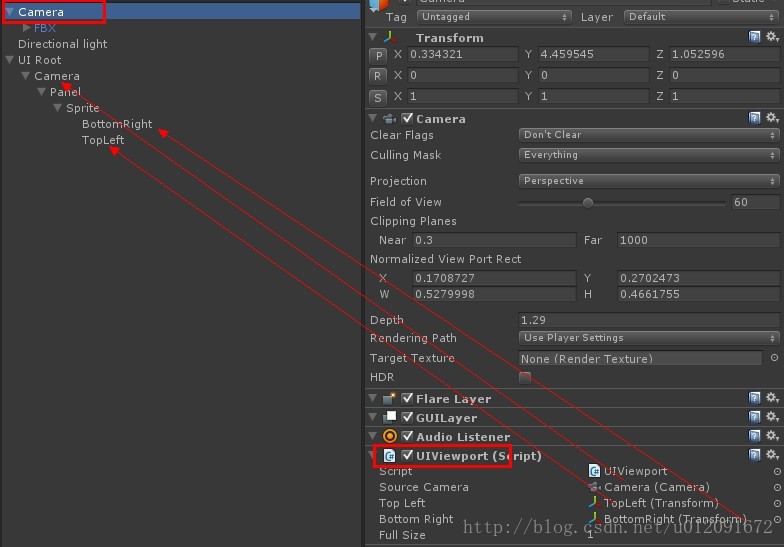784x547 pixels.
Task: Open Audio Listener gear menu
Action: [x=772, y=436]
